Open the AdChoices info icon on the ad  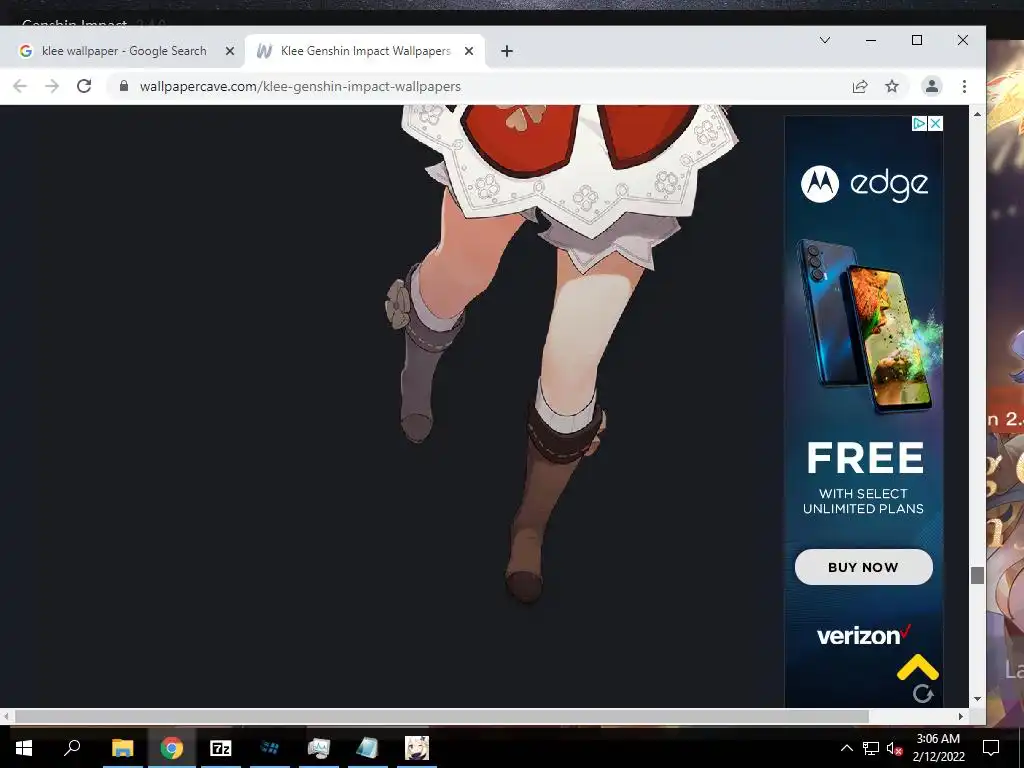pyautogui.click(x=920, y=123)
